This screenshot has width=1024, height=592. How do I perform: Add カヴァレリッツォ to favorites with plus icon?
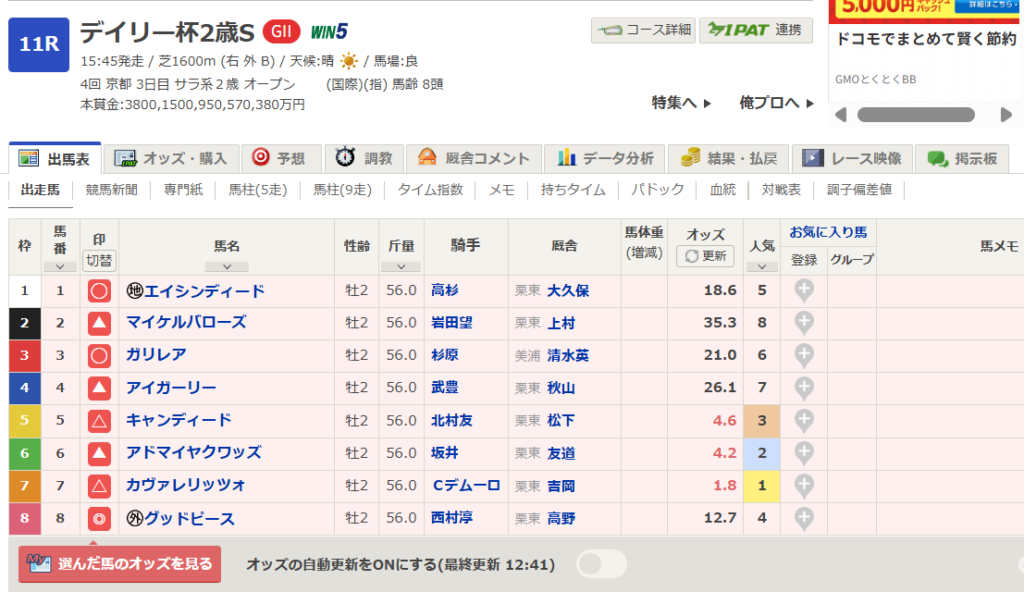[x=804, y=486]
